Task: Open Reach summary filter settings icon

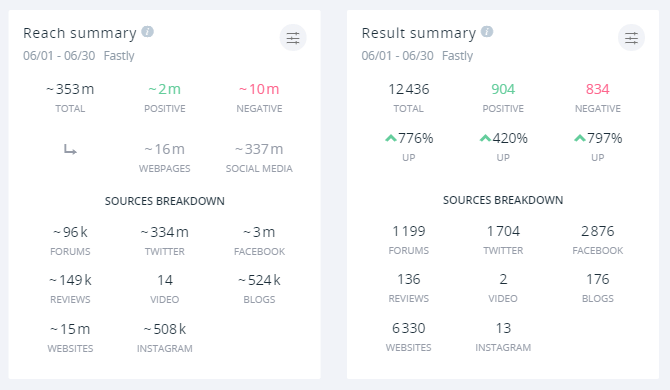Action: pyautogui.click(x=293, y=38)
